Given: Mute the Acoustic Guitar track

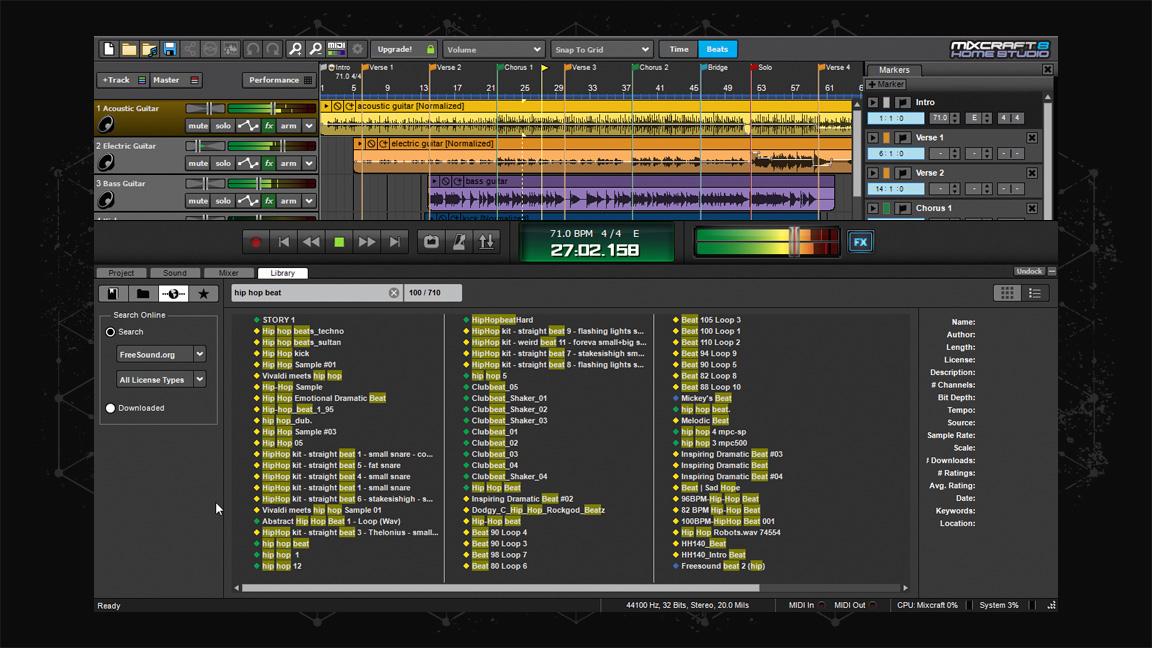Looking at the screenshot, I should click(198, 125).
